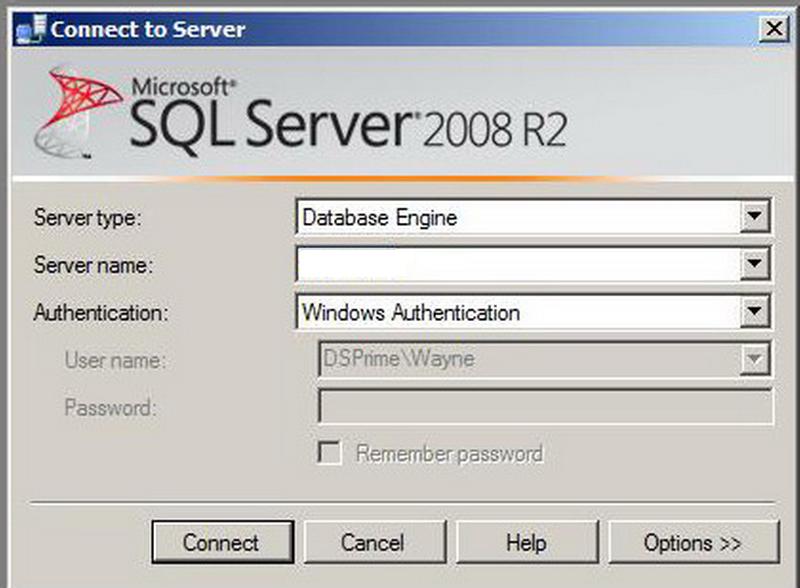The image size is (800, 588).
Task: Click the Connect button
Action: point(222,542)
